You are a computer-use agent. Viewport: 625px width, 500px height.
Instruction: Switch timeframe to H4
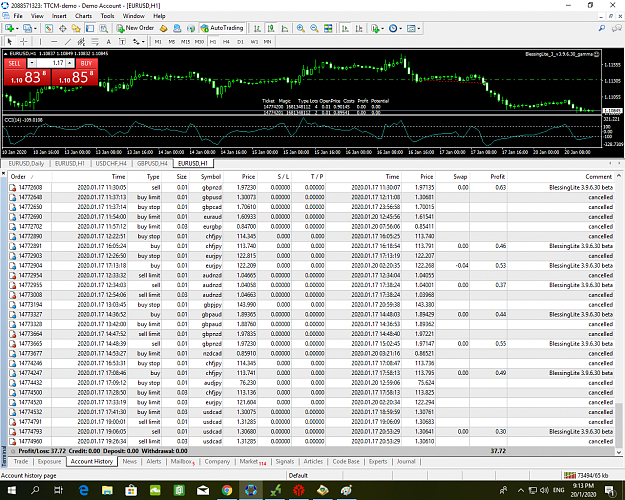click(x=226, y=41)
